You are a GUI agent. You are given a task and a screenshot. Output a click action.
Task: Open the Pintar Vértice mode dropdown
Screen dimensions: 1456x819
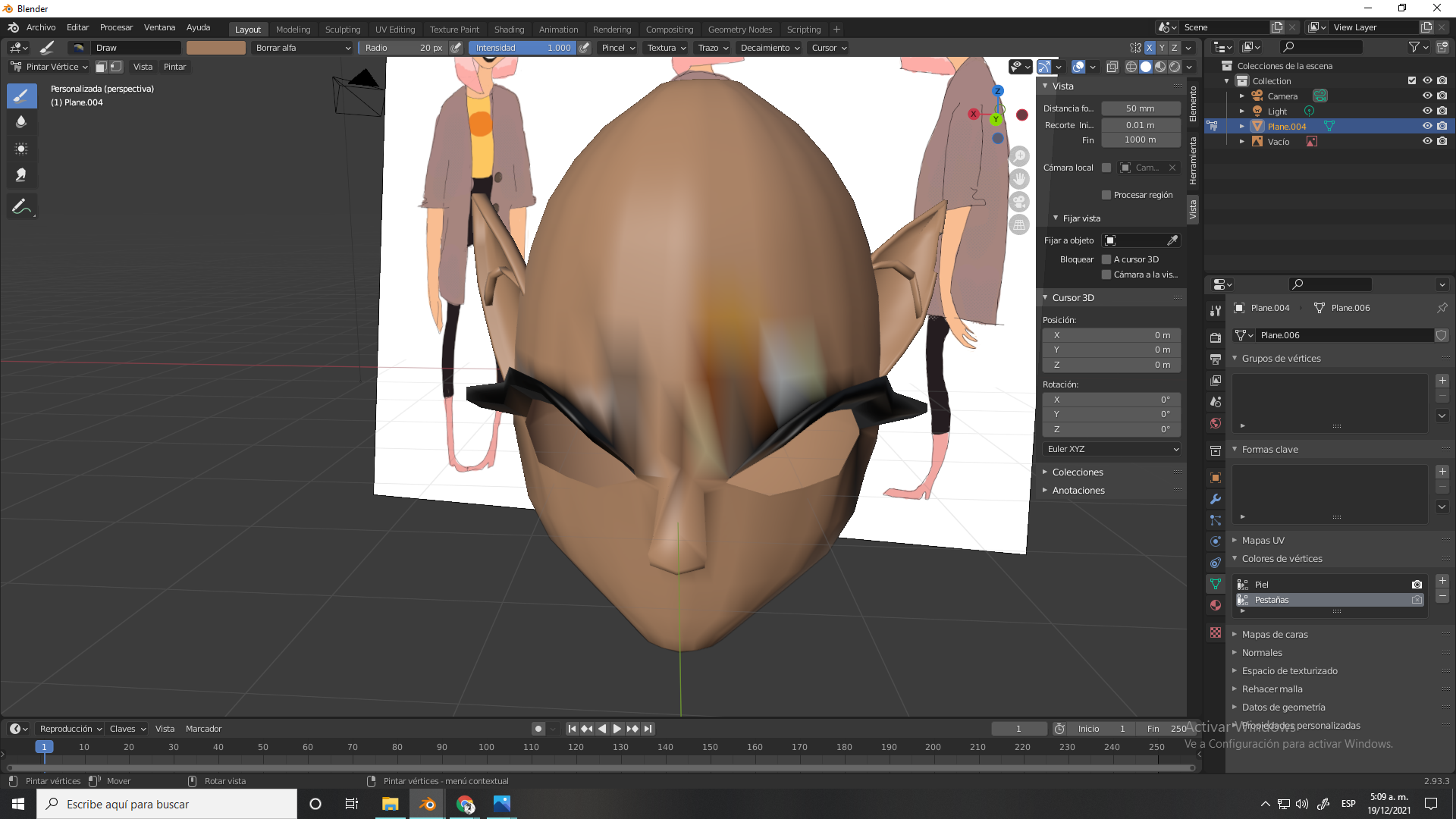[x=50, y=67]
